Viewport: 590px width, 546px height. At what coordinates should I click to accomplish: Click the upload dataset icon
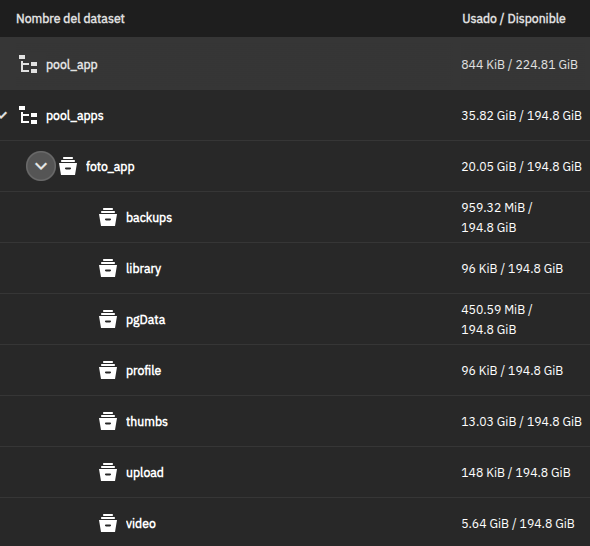[x=108, y=472]
